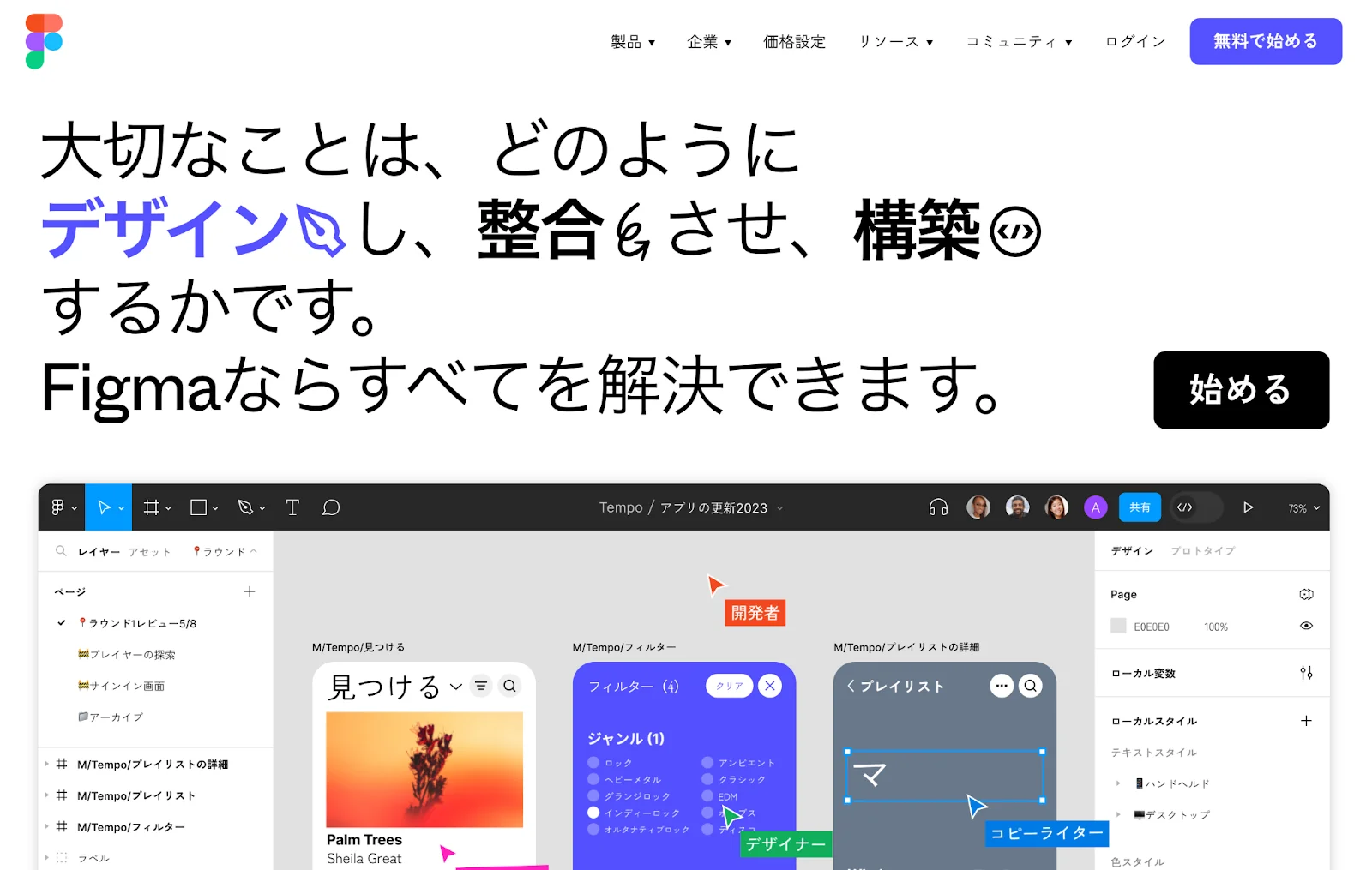The height and width of the screenshot is (870, 1372).
Task: Select the Rectangle shape tool
Action: tap(198, 507)
